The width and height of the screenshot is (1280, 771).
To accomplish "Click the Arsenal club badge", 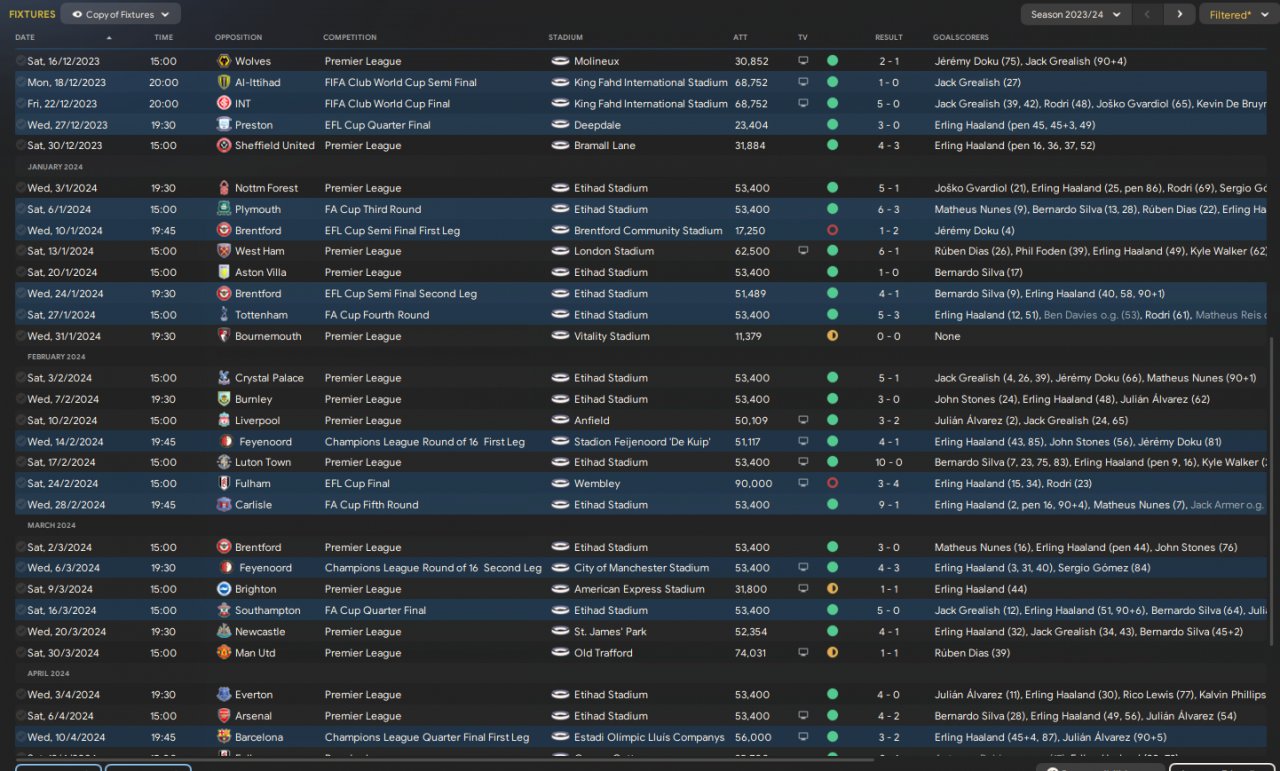I will [224, 716].
